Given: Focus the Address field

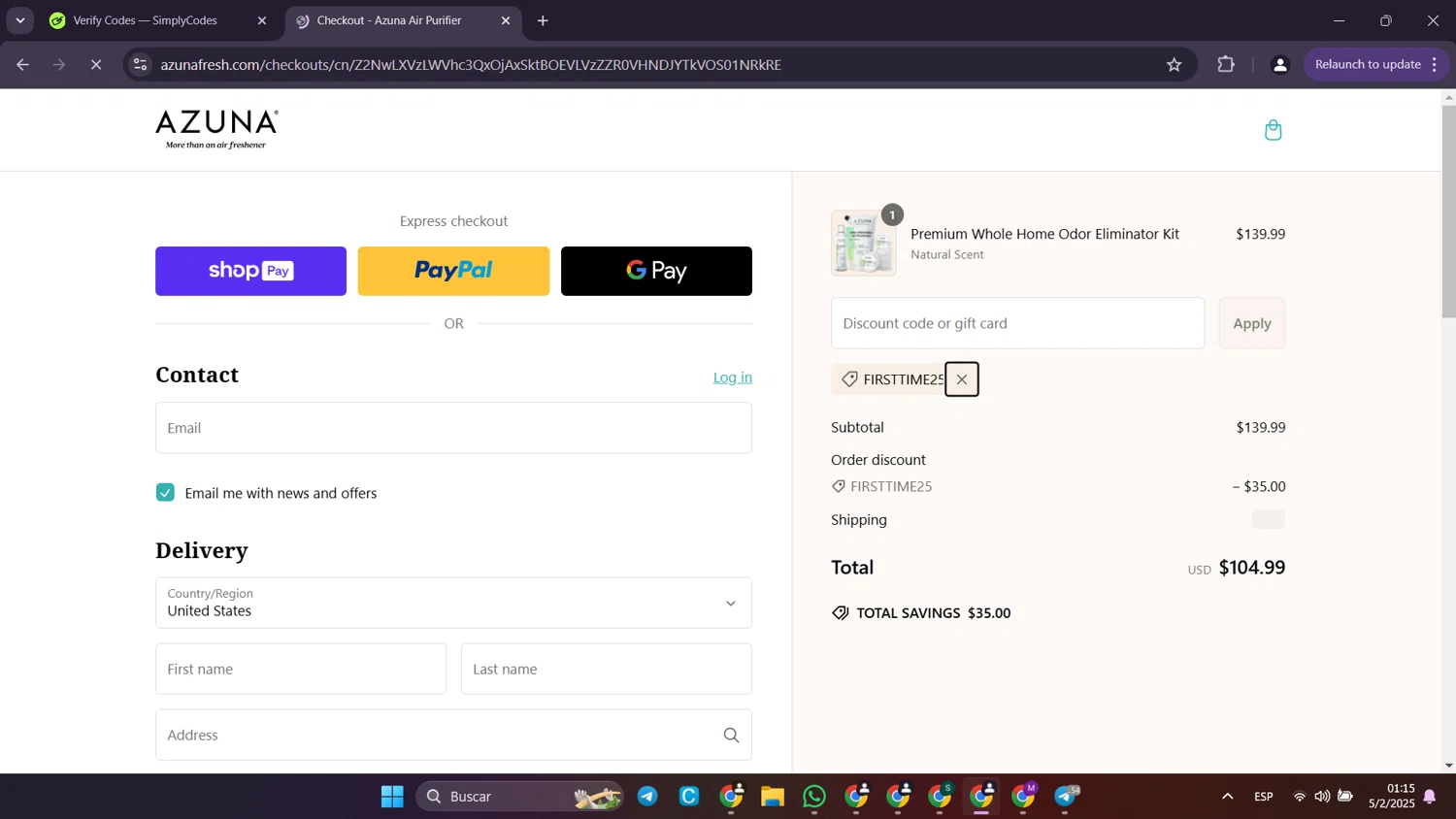Looking at the screenshot, I should pyautogui.click(x=453, y=735).
